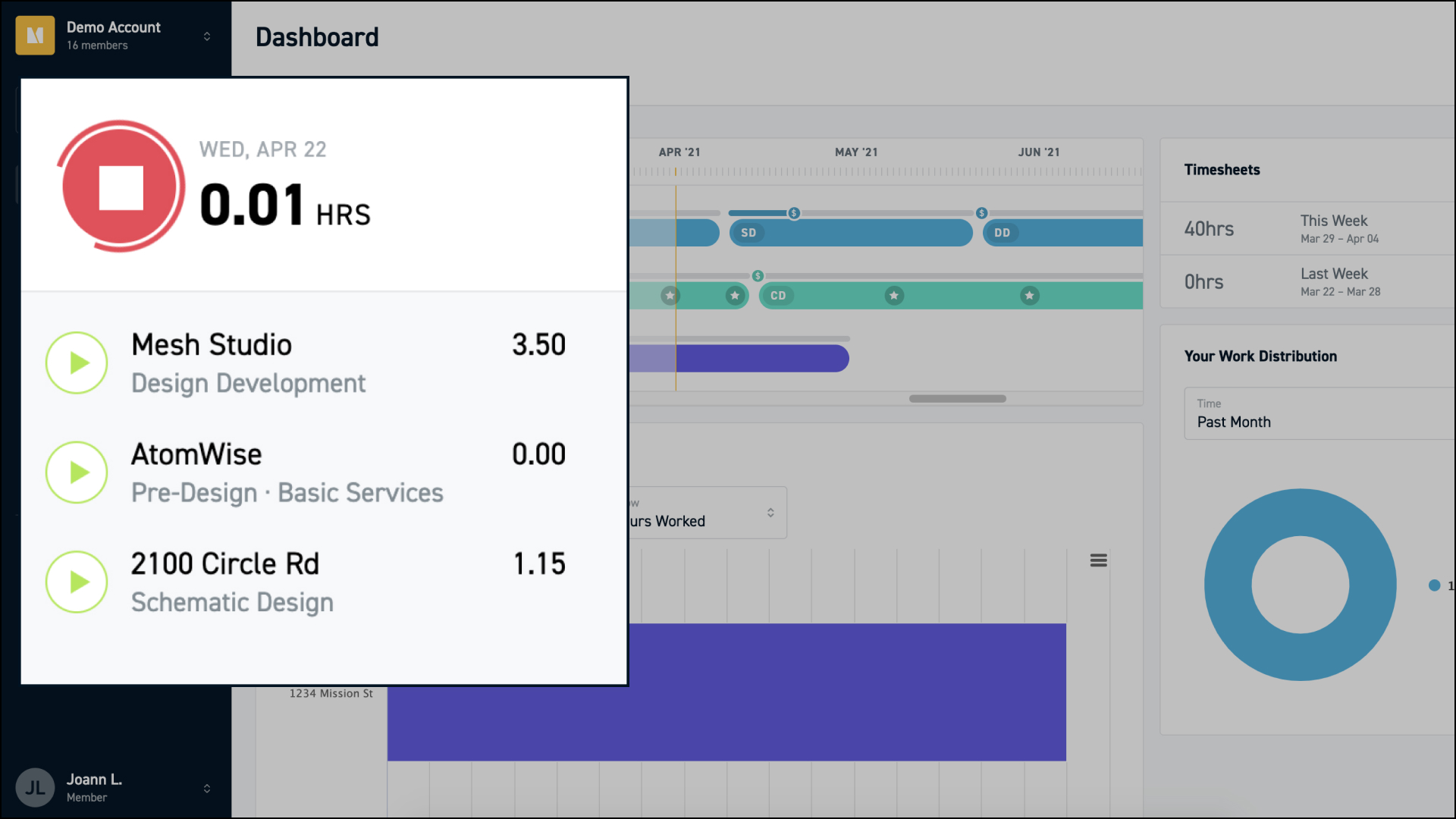Open the chart hamburger menu icon
The image size is (1456, 819).
1098,560
